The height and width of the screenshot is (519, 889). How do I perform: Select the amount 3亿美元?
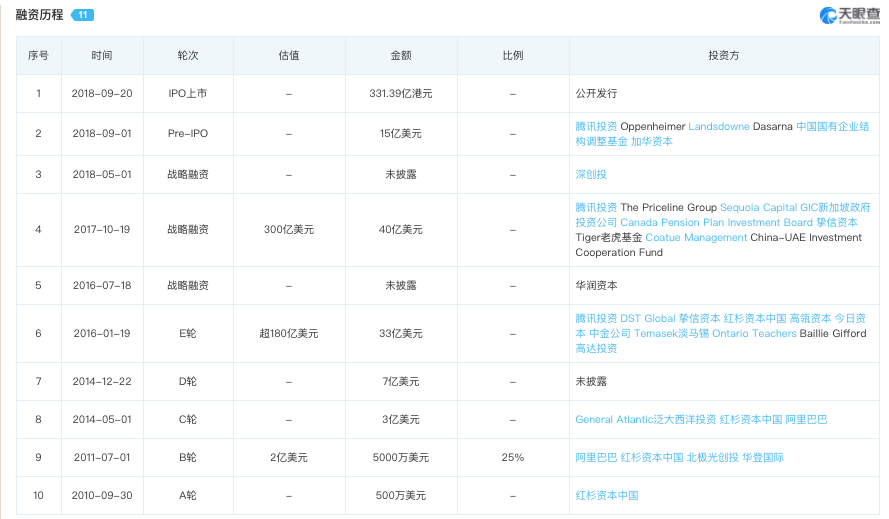(401, 419)
